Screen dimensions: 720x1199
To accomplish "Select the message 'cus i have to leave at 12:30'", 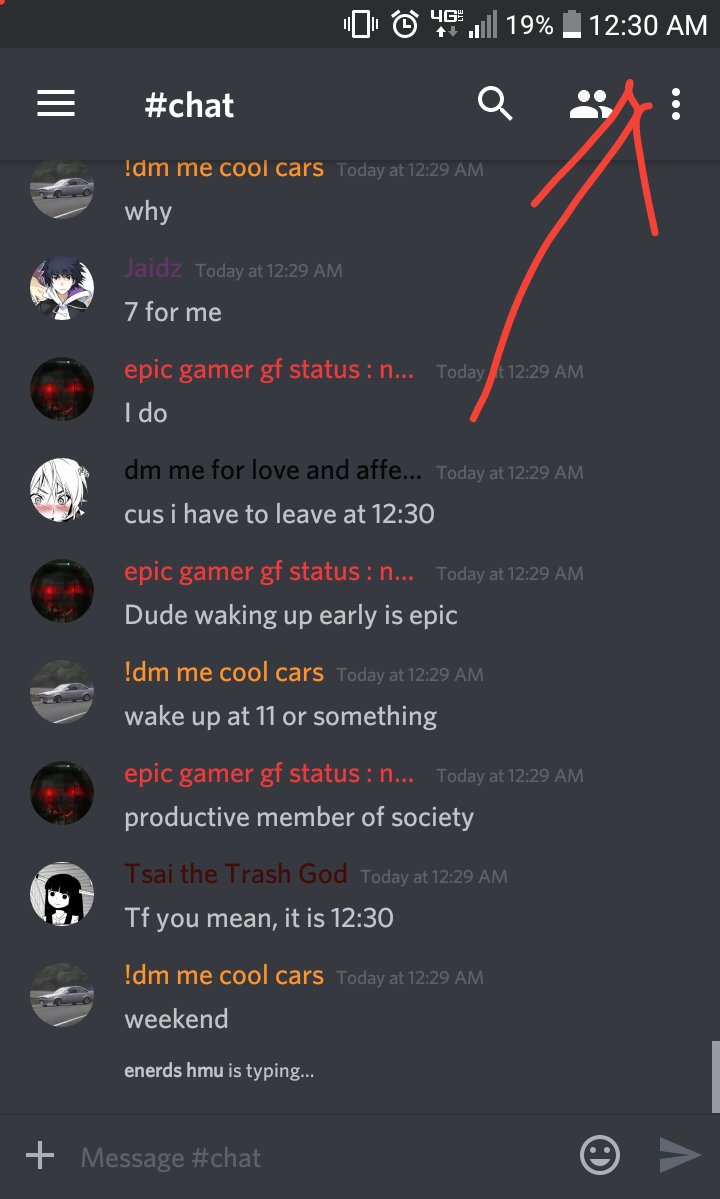I will point(279,514).
